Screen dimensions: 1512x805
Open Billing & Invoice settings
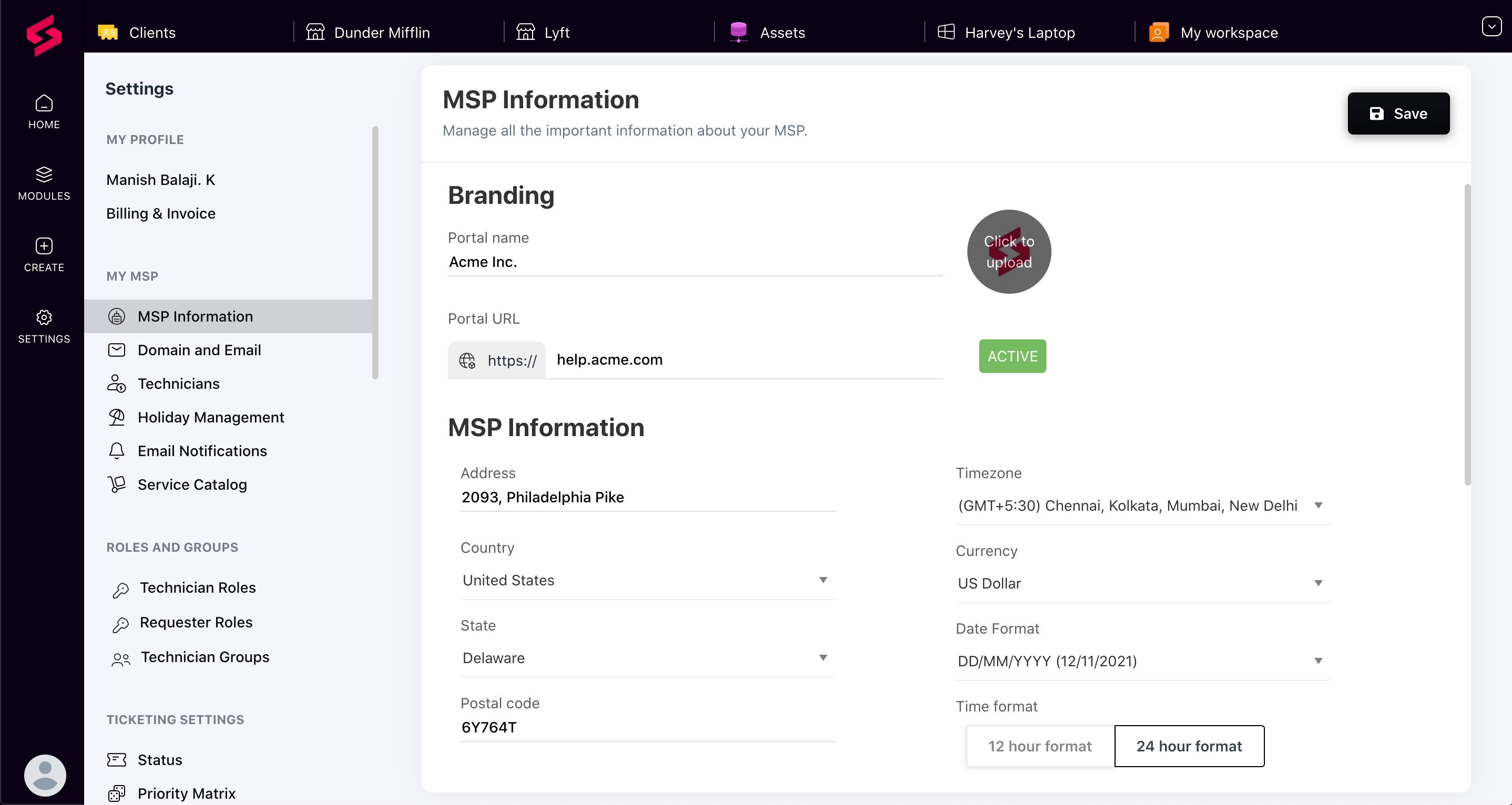(x=161, y=213)
